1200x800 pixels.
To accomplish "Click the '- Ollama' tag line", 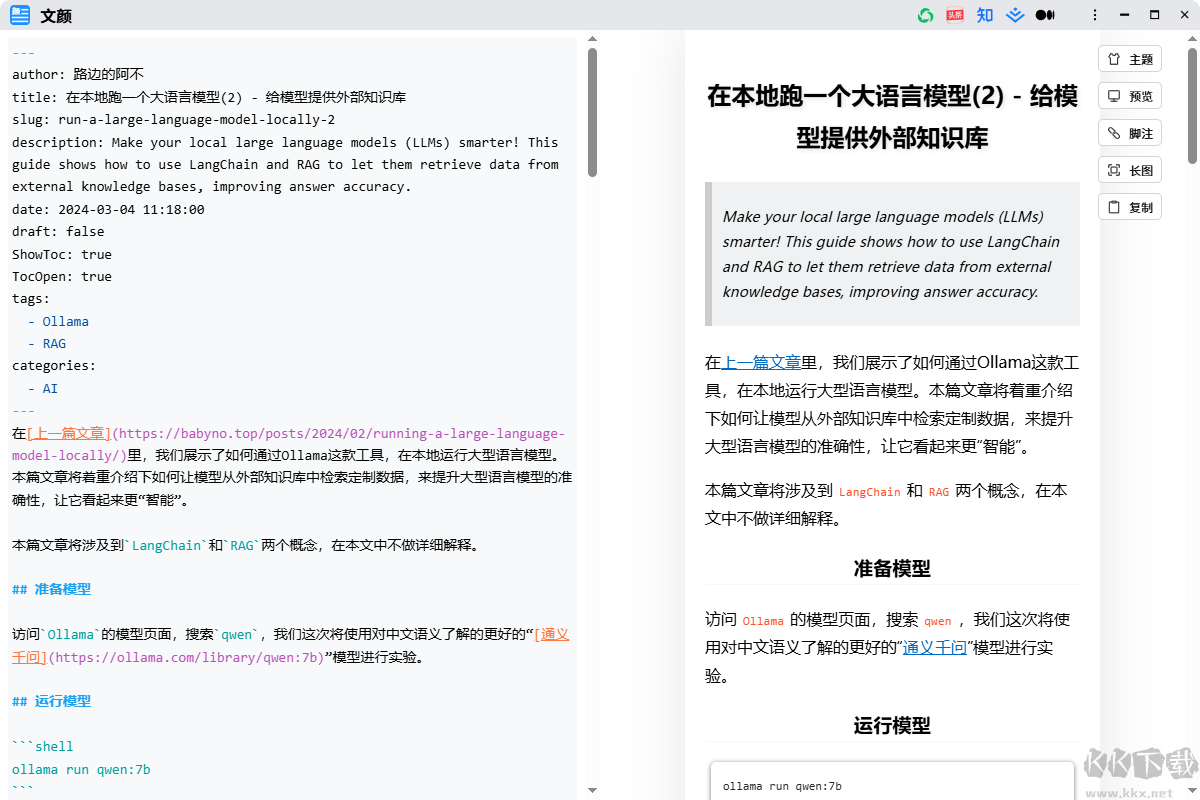I will point(58,321).
